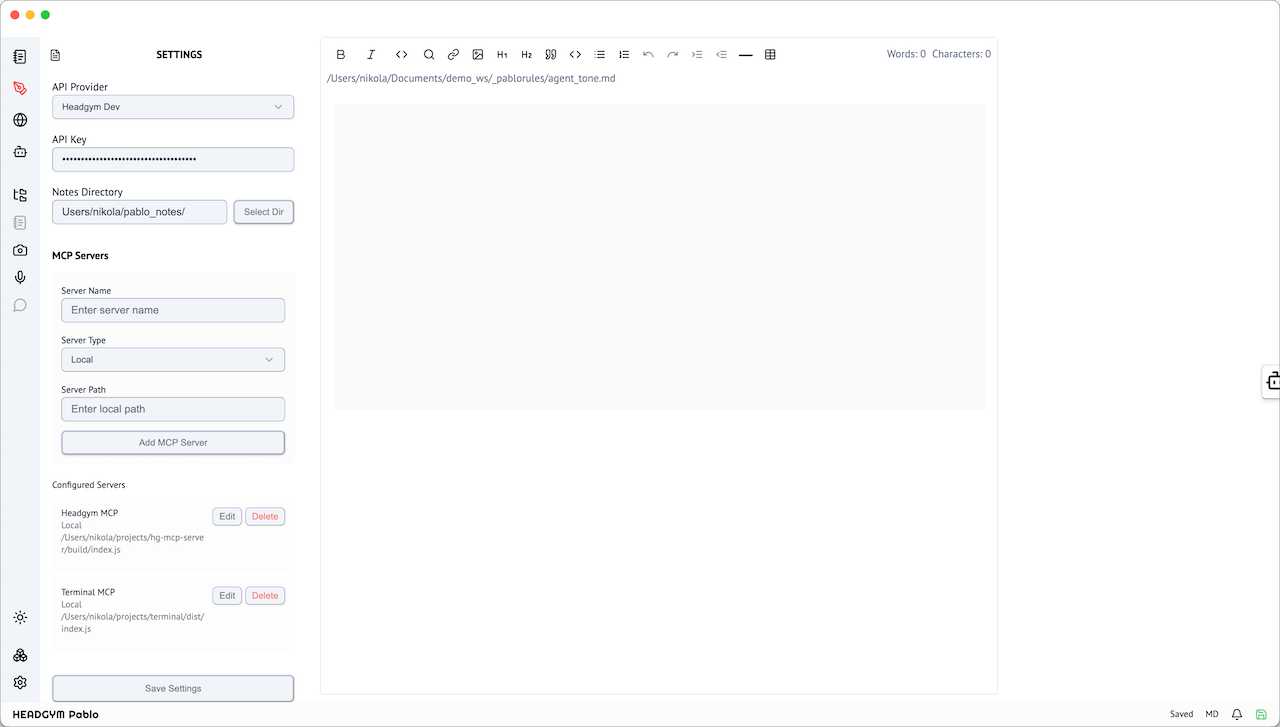The image size is (1280, 727).
Task: Open the magnifier search tool in toolbar
Action: [x=429, y=55]
